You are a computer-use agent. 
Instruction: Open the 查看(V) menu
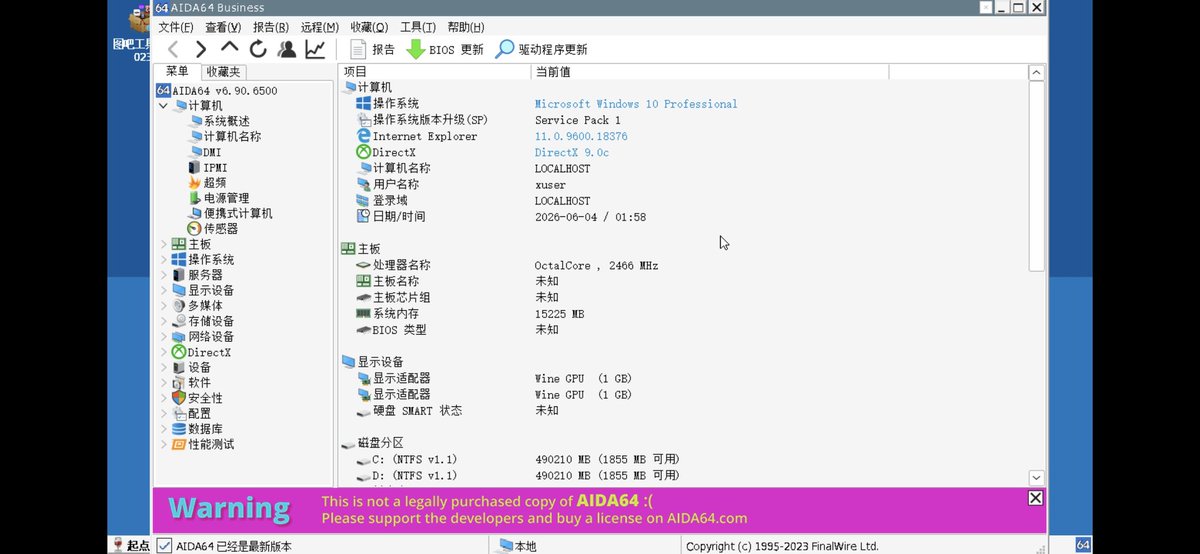pyautogui.click(x=223, y=27)
